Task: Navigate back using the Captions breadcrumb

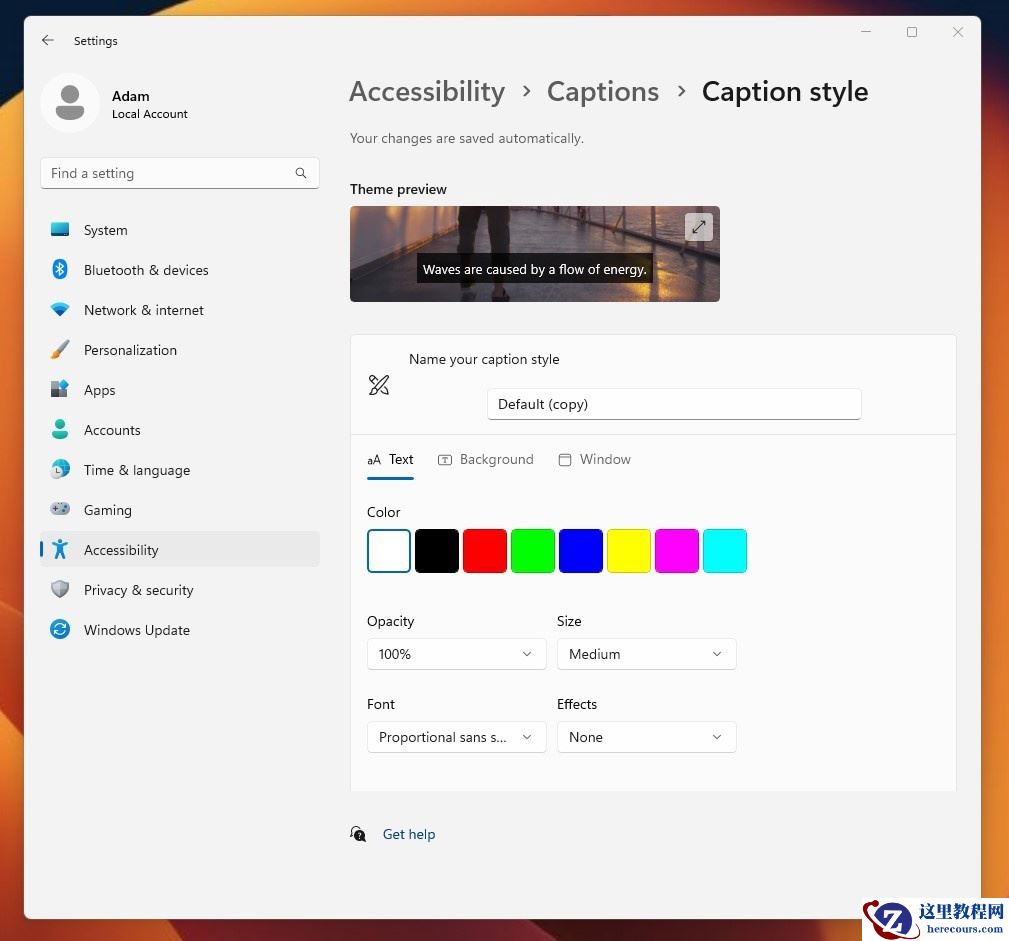Action: (602, 91)
